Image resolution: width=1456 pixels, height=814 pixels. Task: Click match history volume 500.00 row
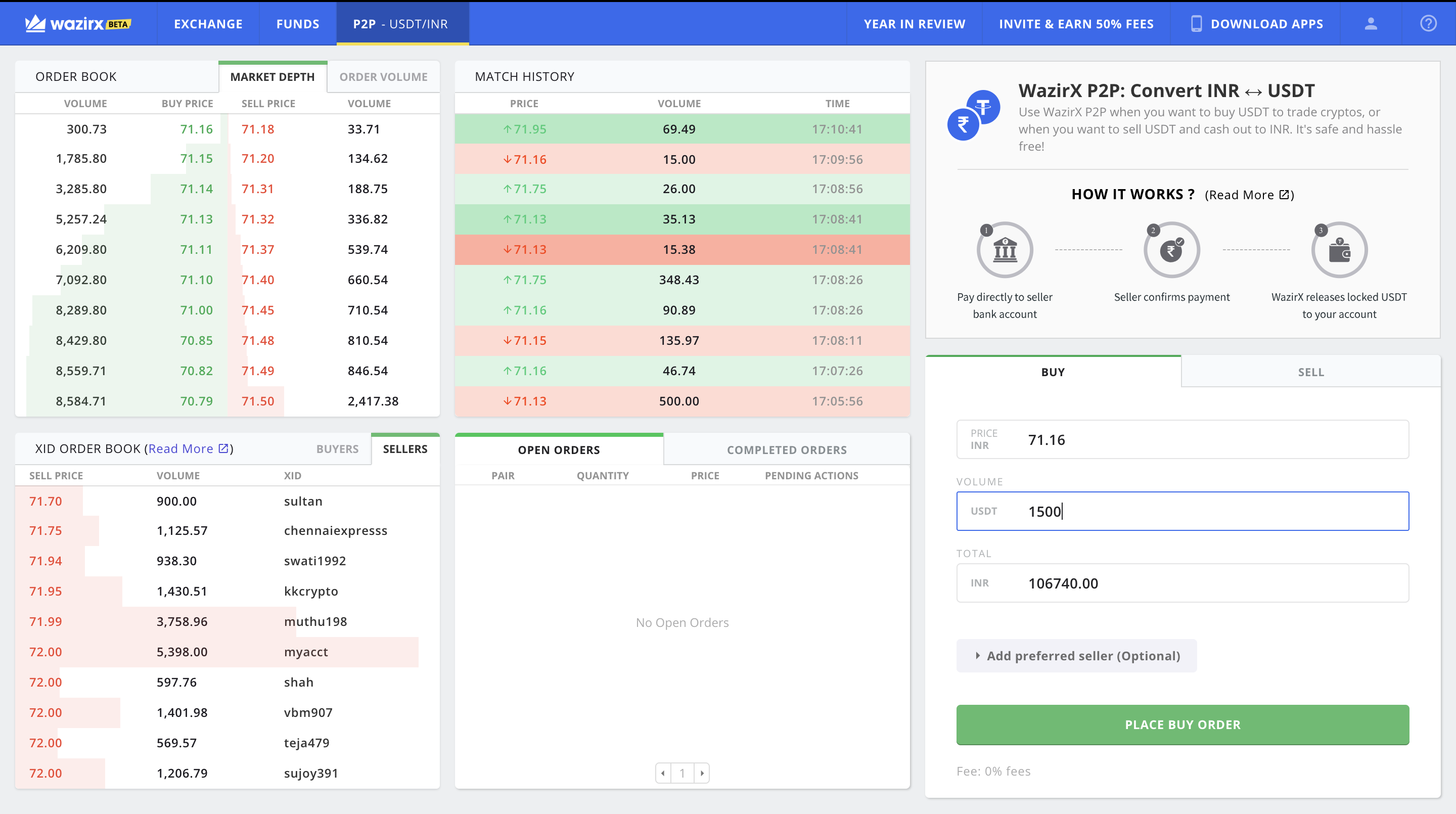click(x=682, y=401)
